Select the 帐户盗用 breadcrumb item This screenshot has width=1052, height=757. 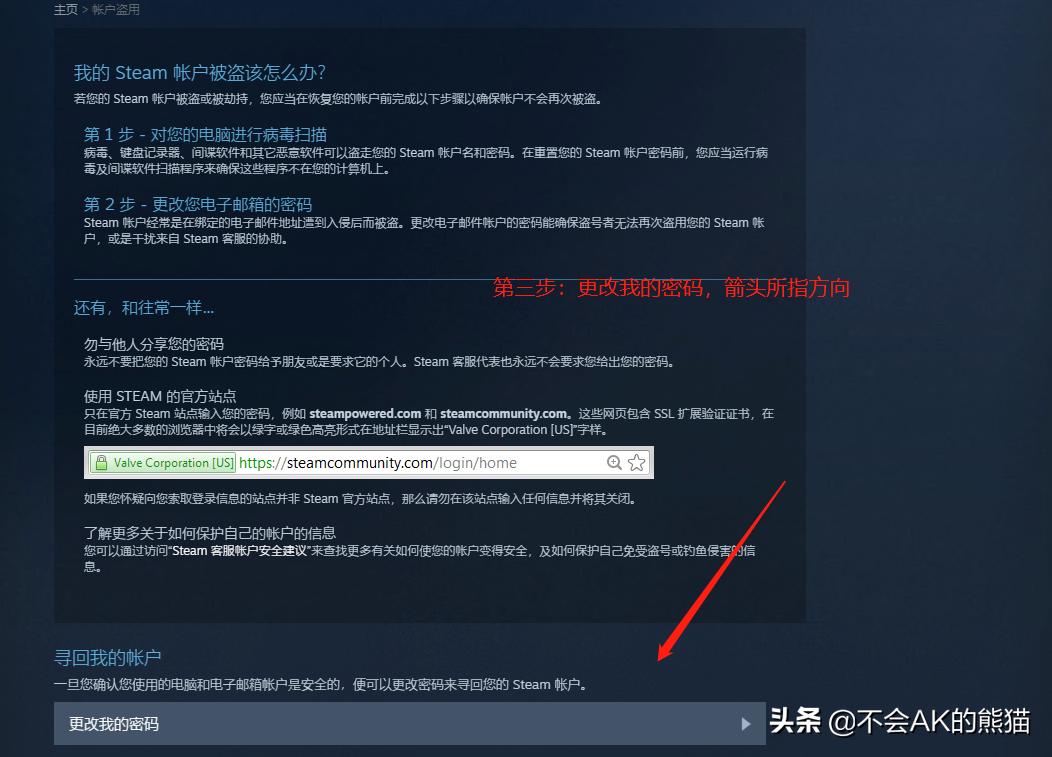(x=118, y=9)
